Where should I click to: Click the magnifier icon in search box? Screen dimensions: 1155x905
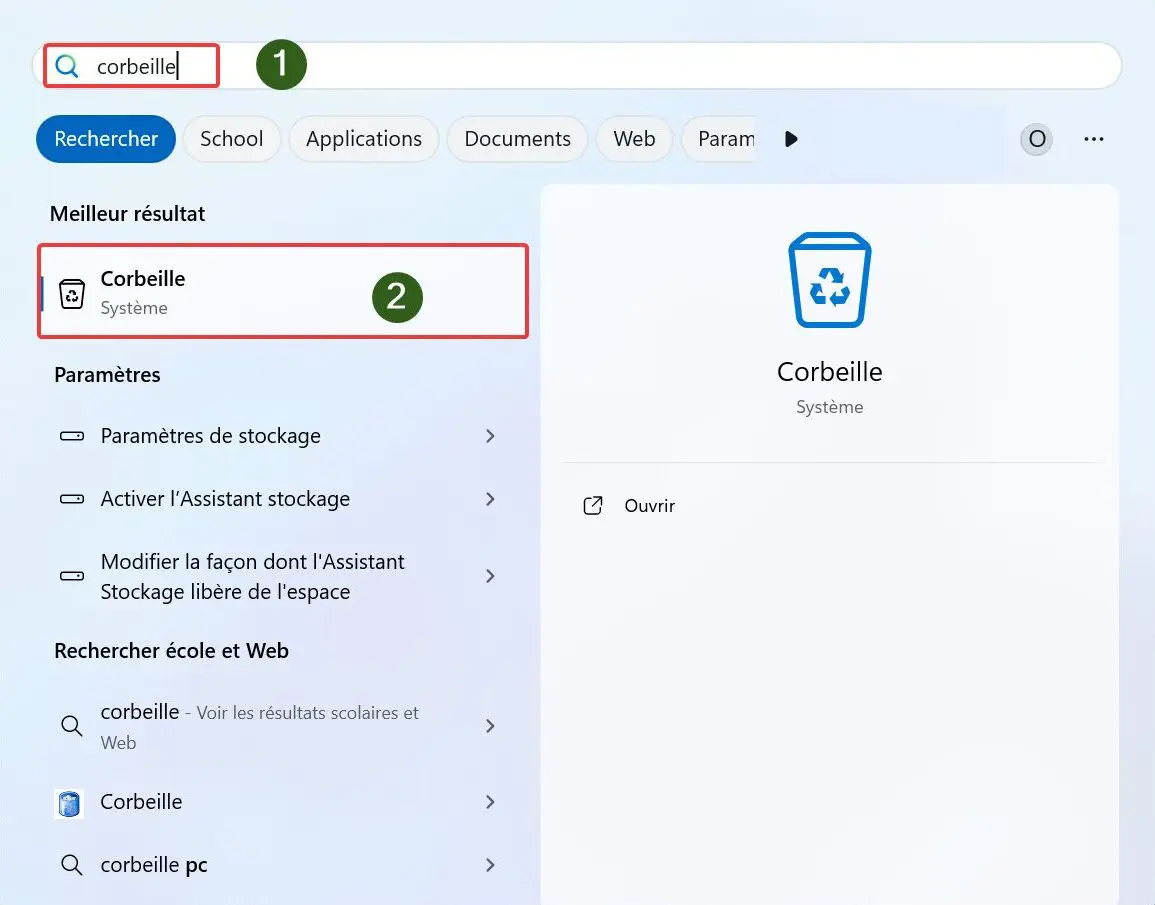pyautogui.click(x=67, y=66)
